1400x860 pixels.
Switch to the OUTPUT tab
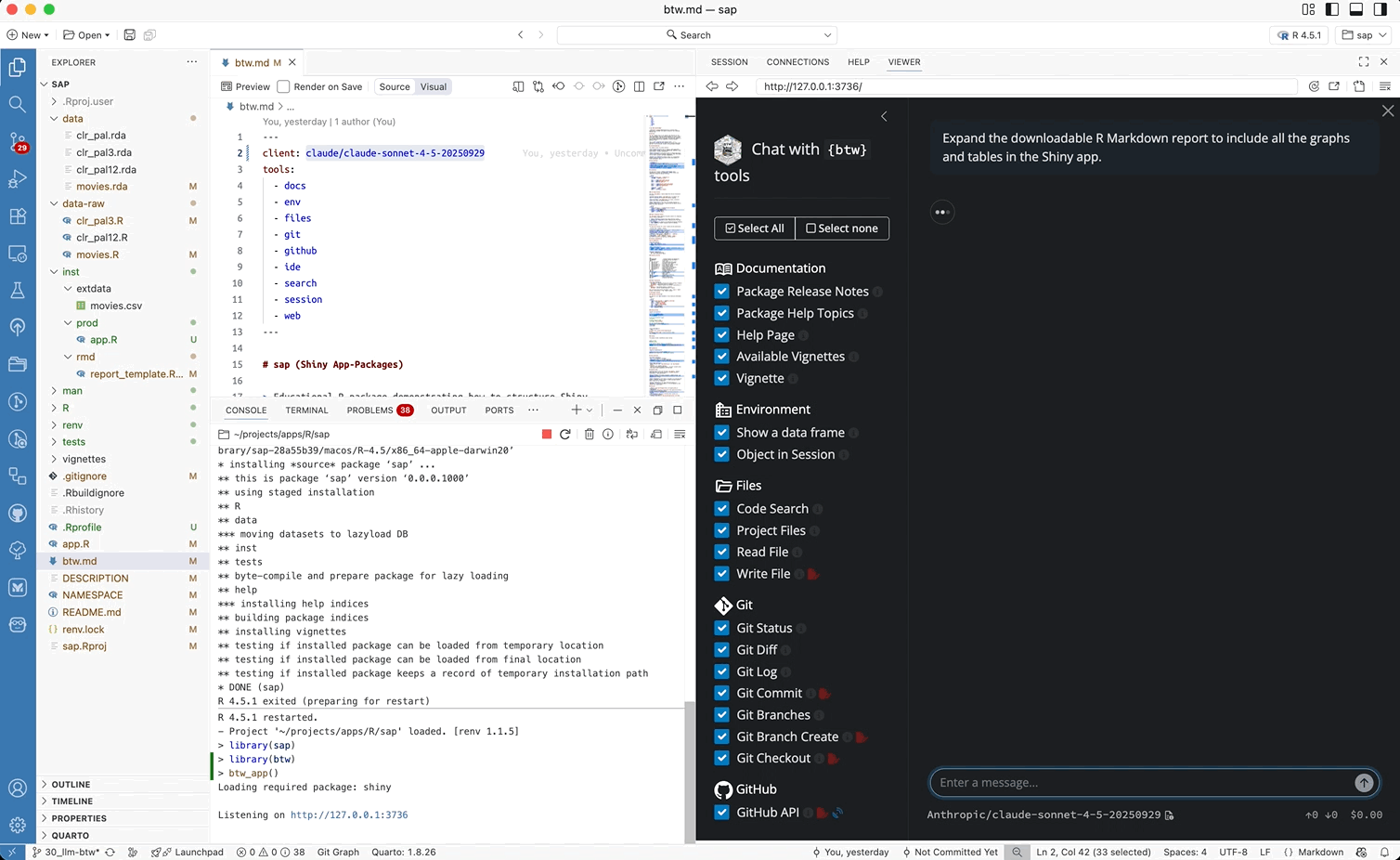pyautogui.click(x=448, y=410)
